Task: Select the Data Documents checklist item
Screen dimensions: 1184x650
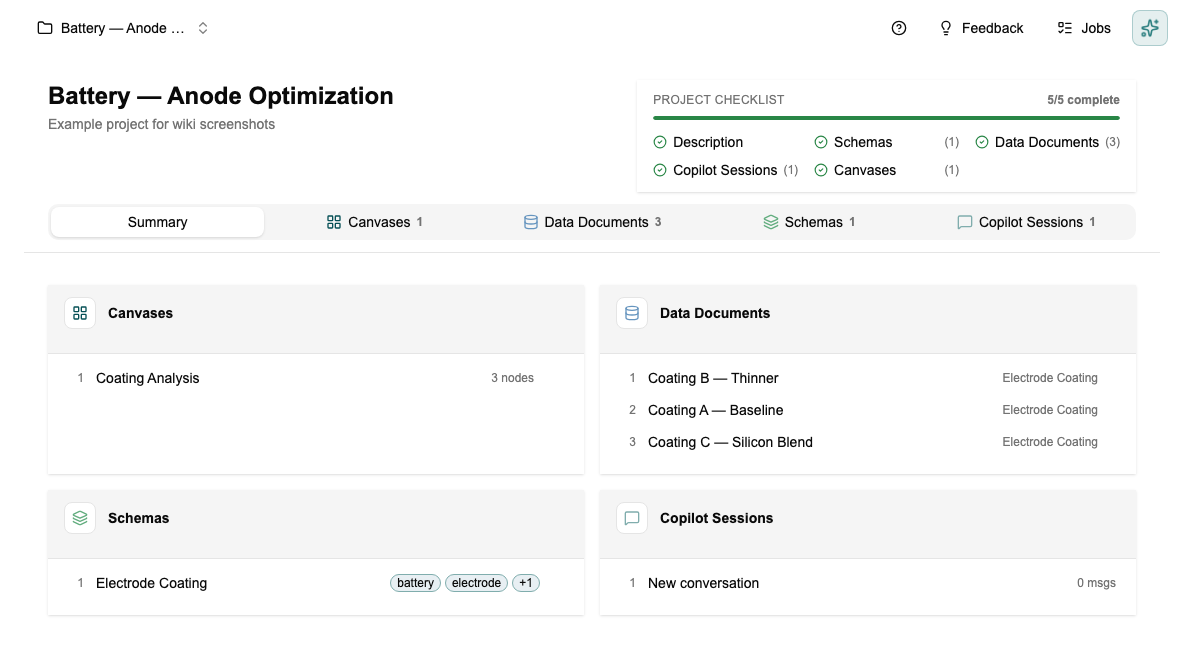Action: tap(1047, 142)
